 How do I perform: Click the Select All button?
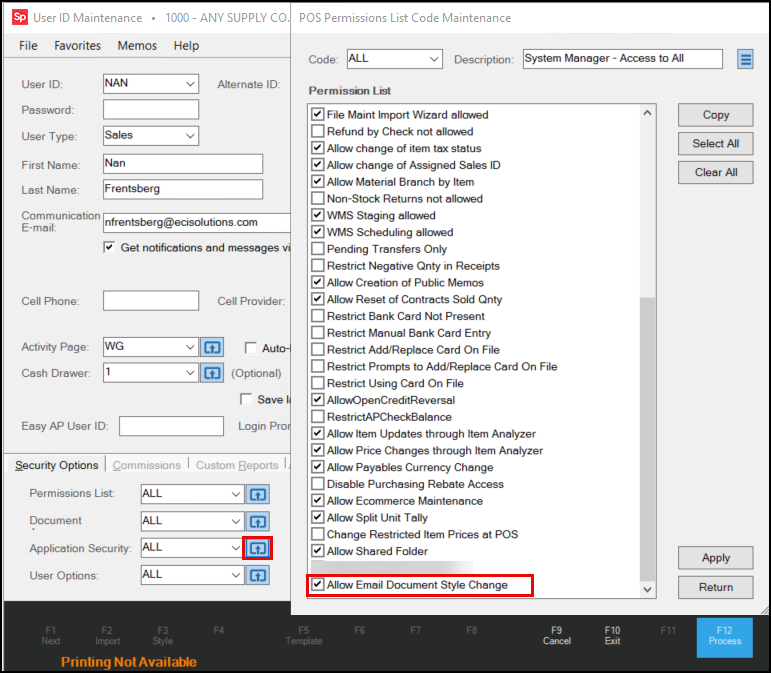click(715, 144)
